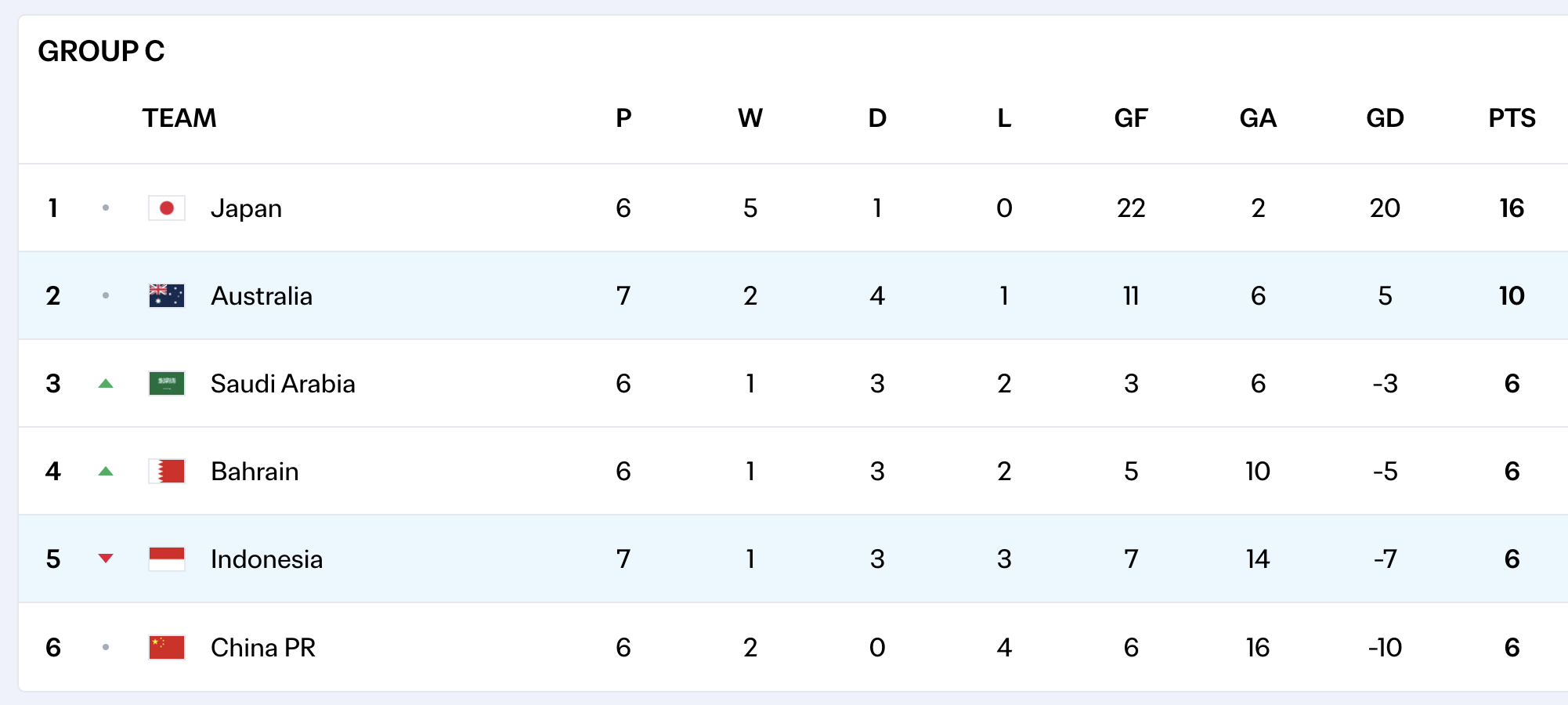Click the GROUP C heading

tap(101, 52)
